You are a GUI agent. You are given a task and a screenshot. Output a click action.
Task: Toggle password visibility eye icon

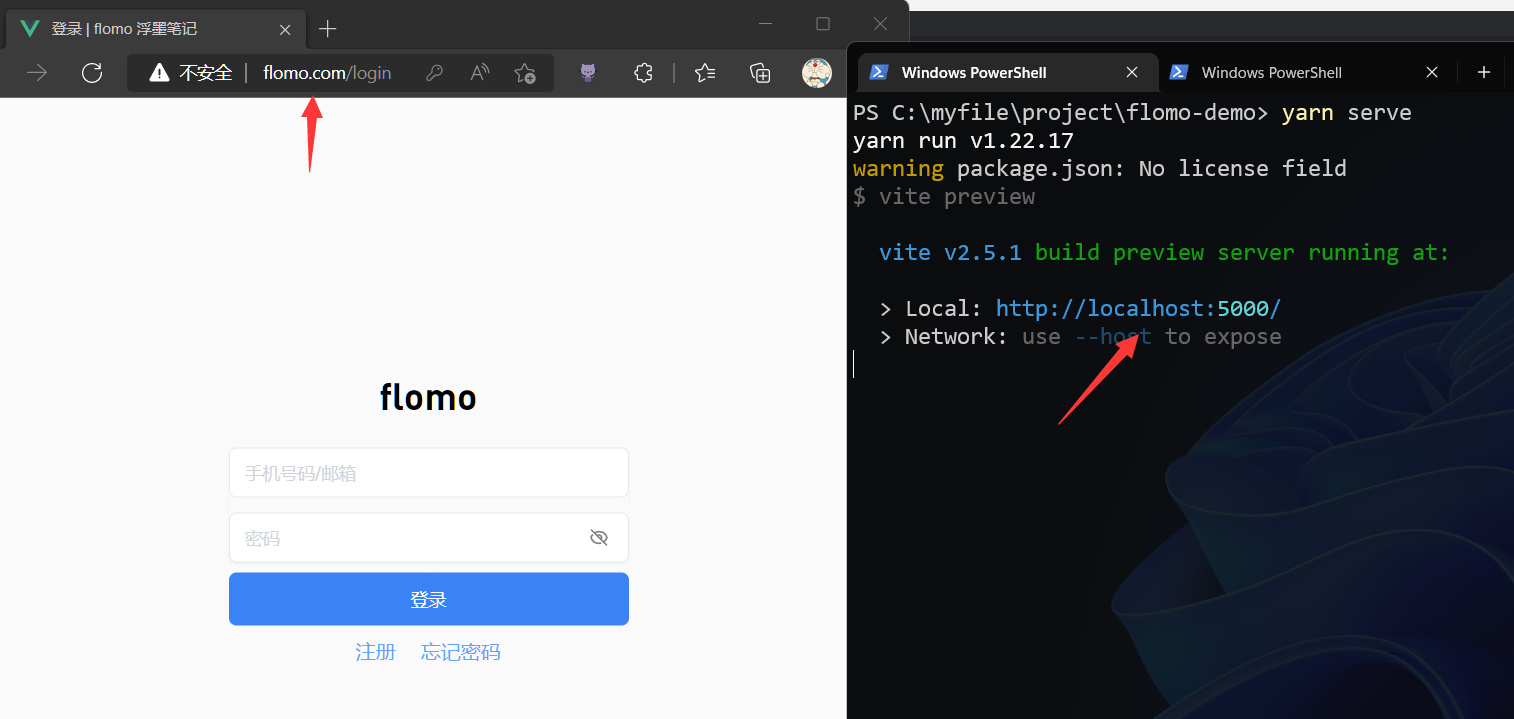point(599,538)
